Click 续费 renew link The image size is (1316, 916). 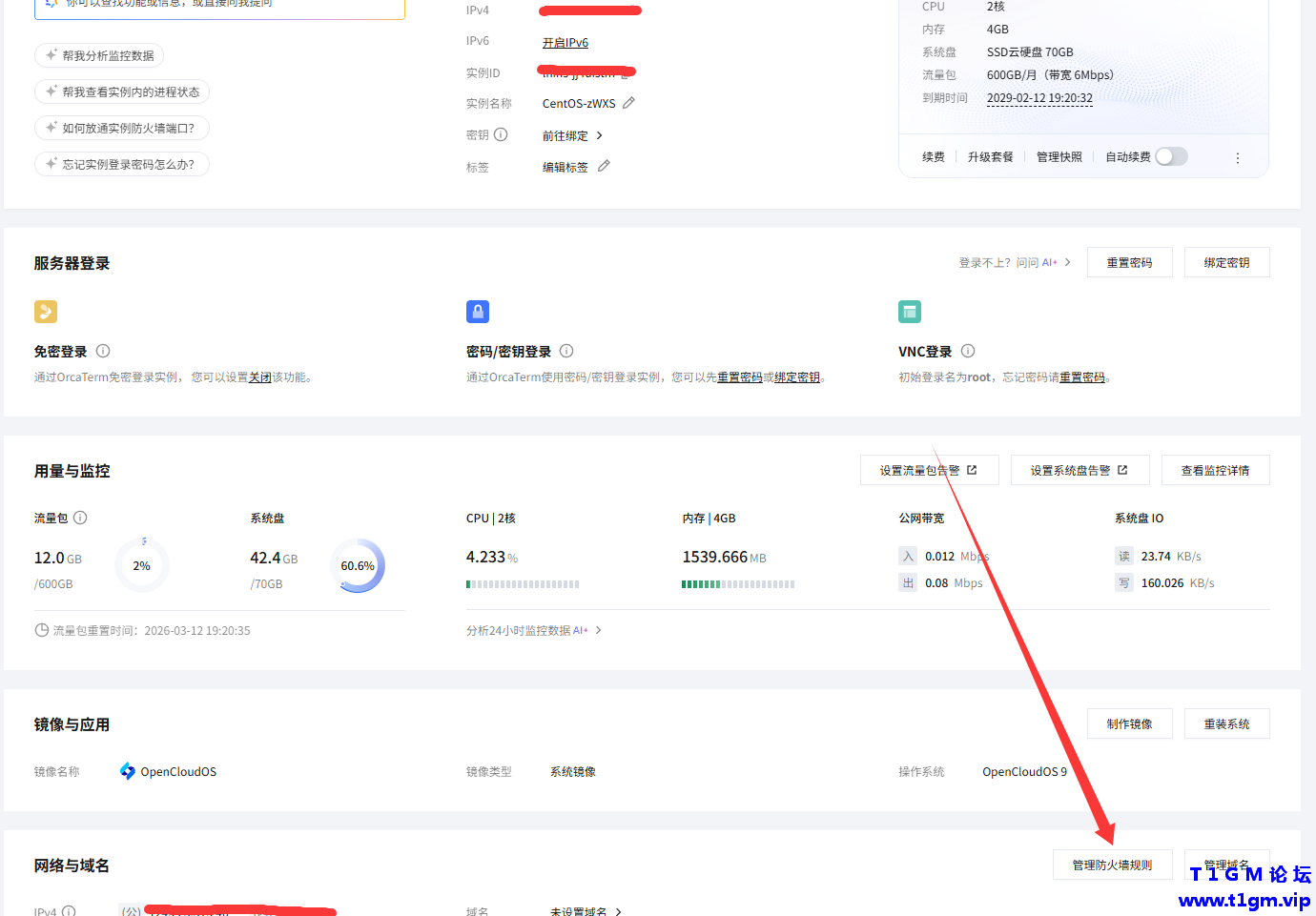[934, 156]
